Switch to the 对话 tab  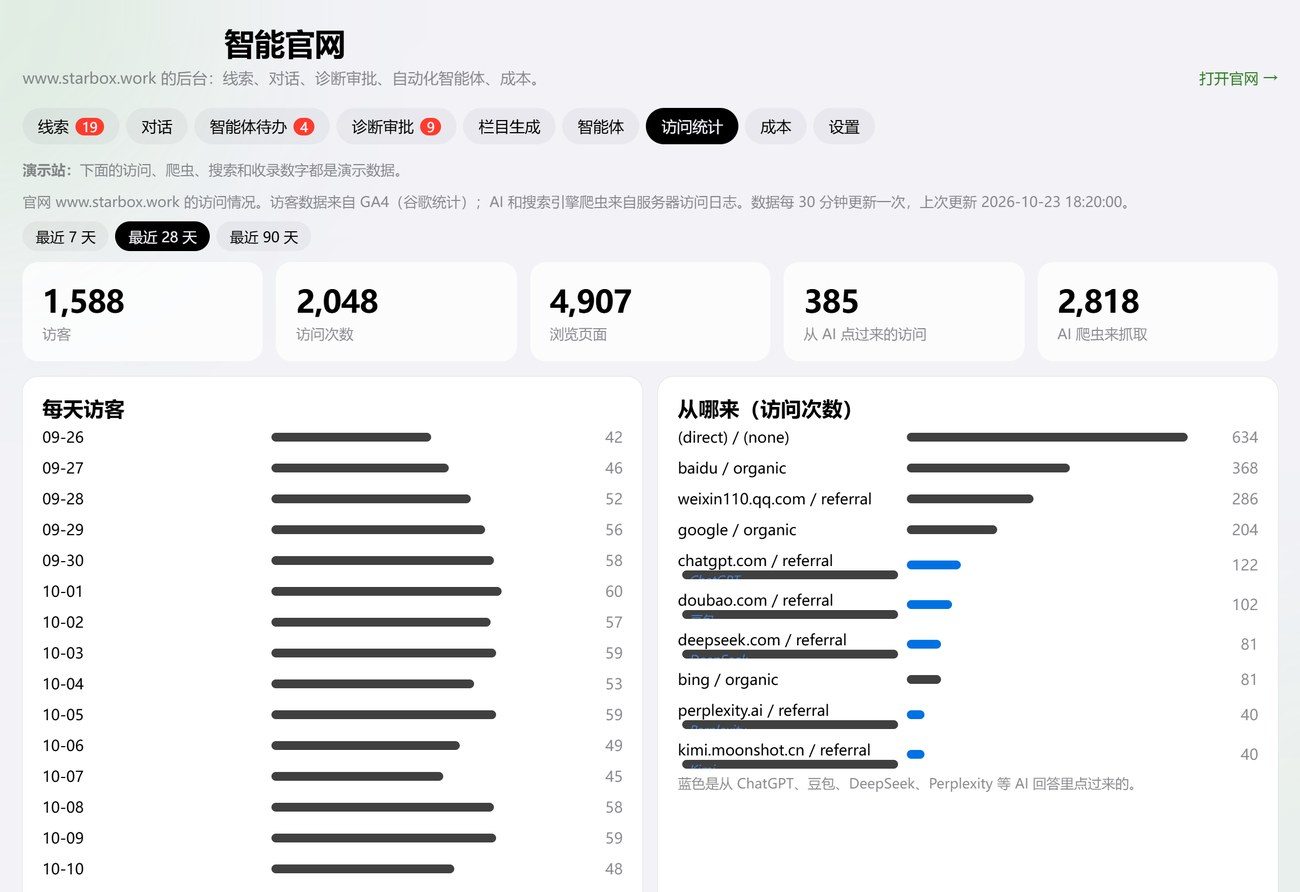click(x=156, y=127)
